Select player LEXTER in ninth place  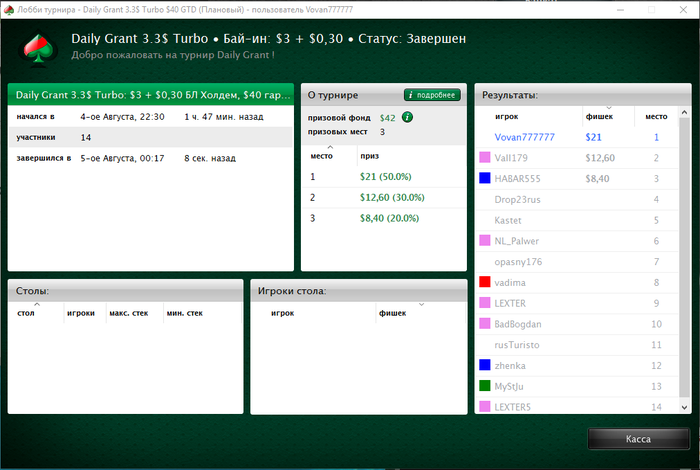point(577,303)
